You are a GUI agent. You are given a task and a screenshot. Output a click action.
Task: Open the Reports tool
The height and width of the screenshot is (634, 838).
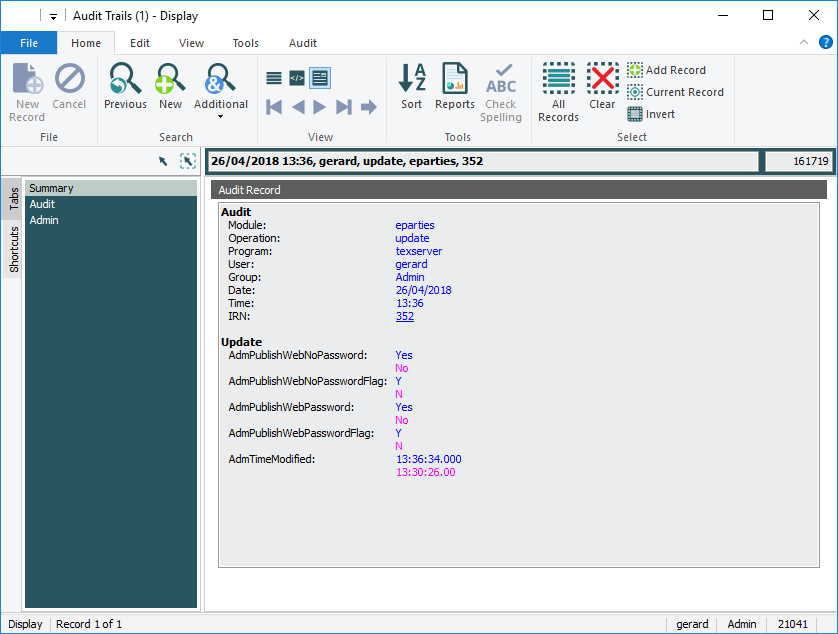[x=455, y=86]
